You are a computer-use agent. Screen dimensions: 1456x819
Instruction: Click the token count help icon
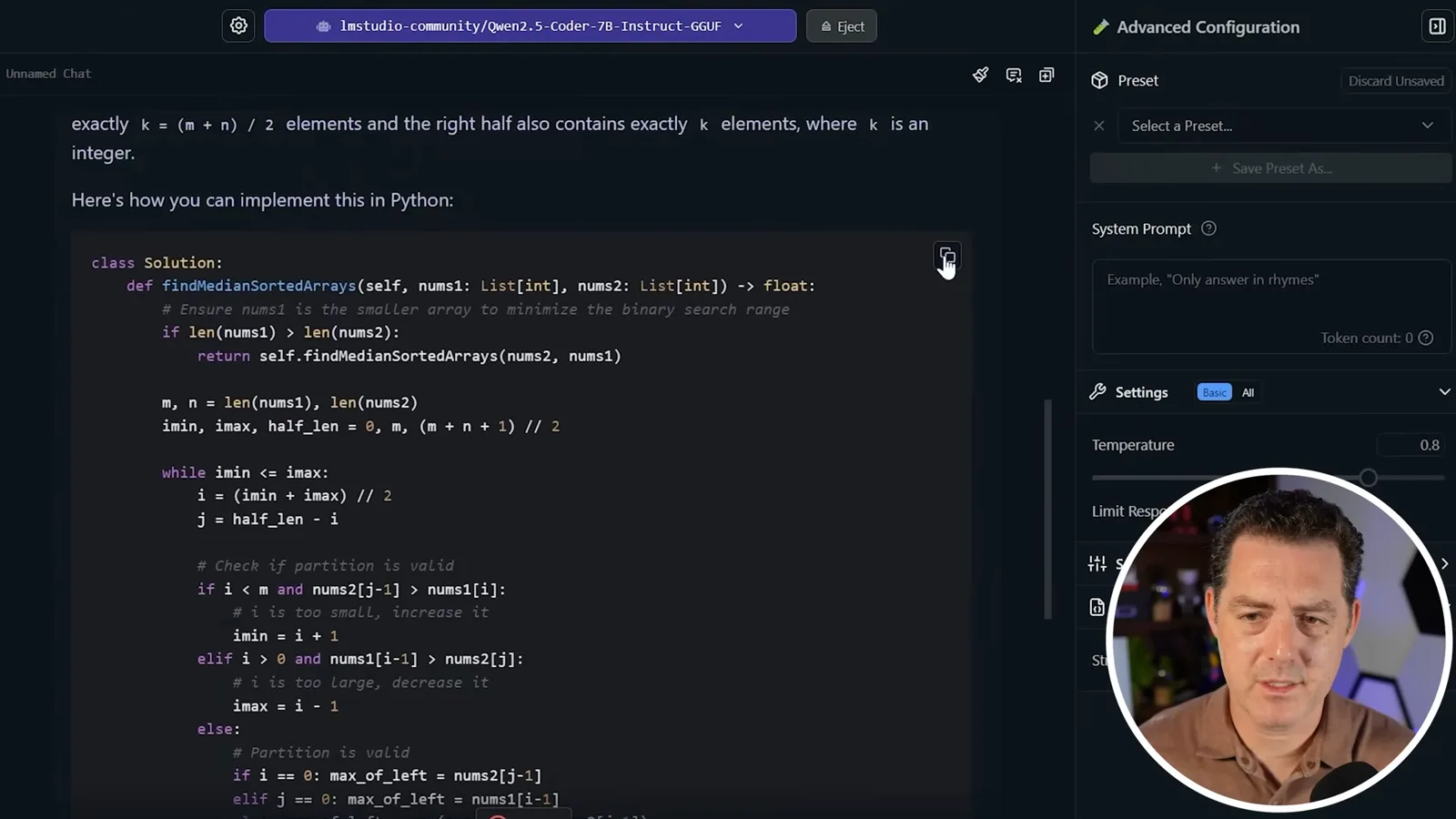coord(1426,338)
